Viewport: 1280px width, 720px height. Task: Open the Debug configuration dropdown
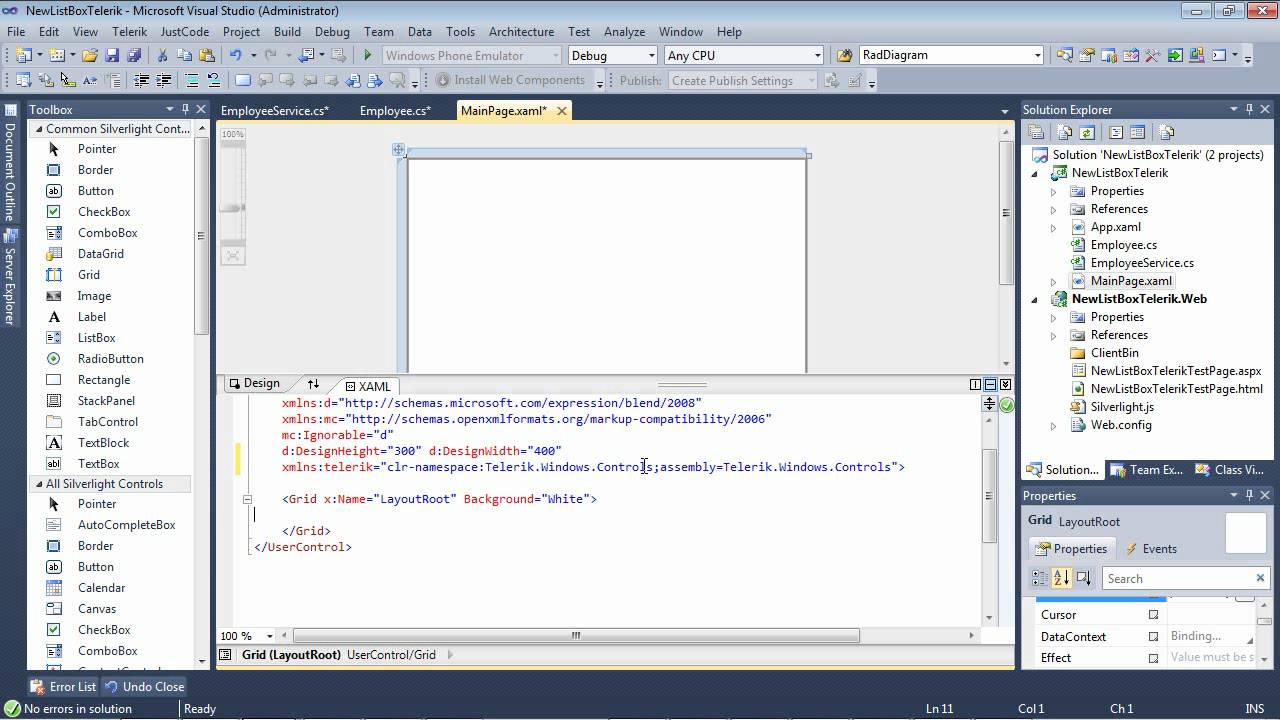click(x=651, y=56)
